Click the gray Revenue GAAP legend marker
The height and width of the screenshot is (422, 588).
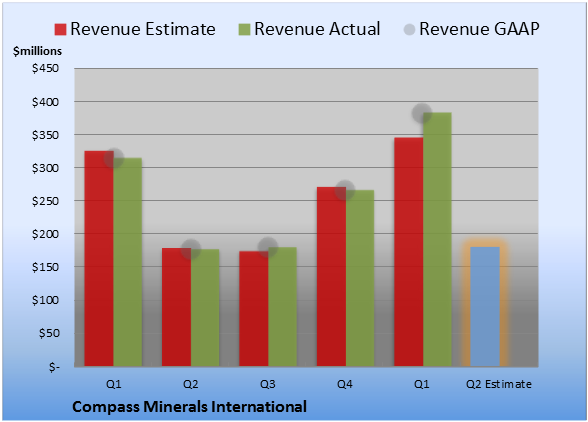pyautogui.click(x=410, y=29)
